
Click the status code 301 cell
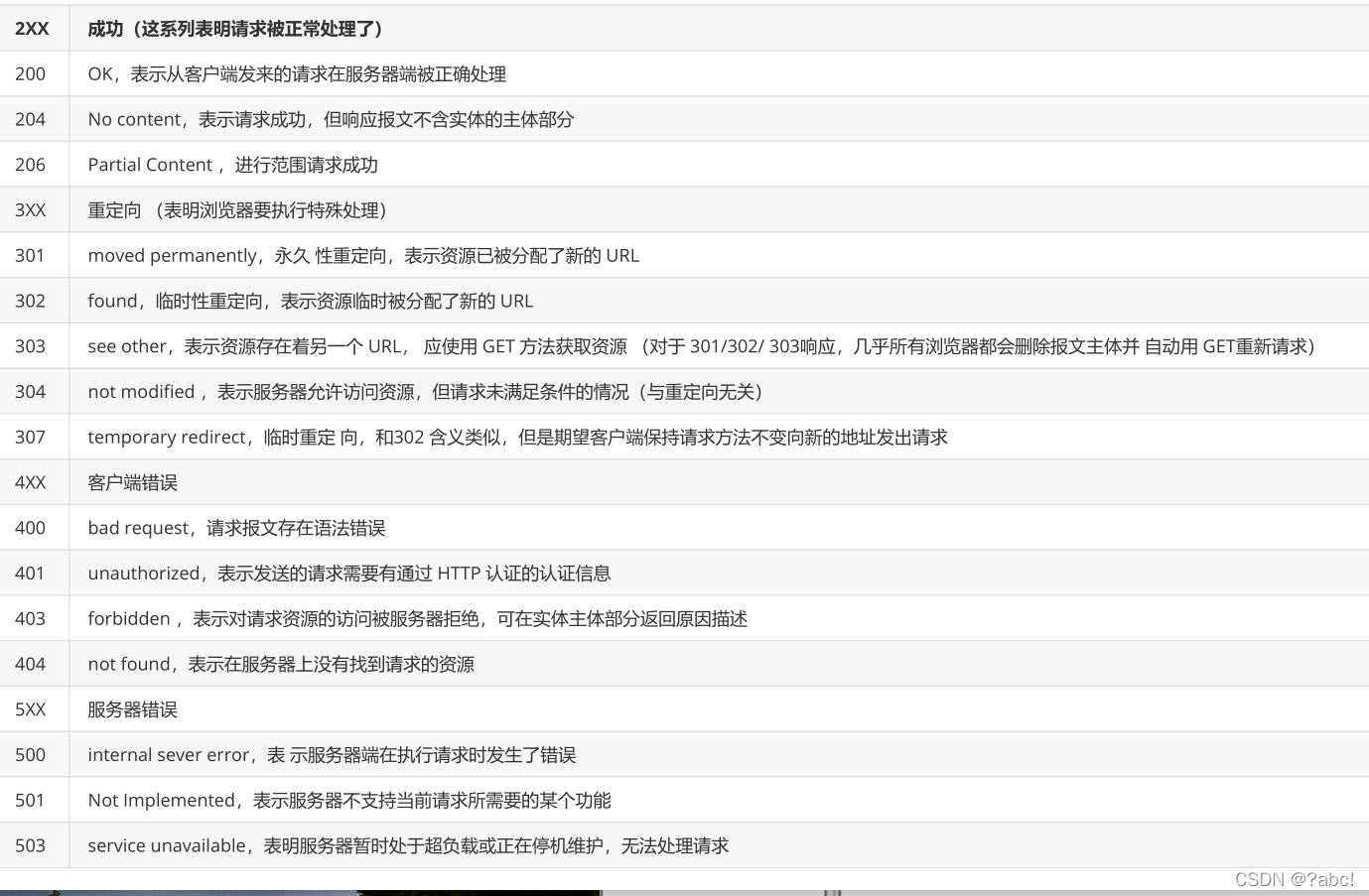click(34, 255)
